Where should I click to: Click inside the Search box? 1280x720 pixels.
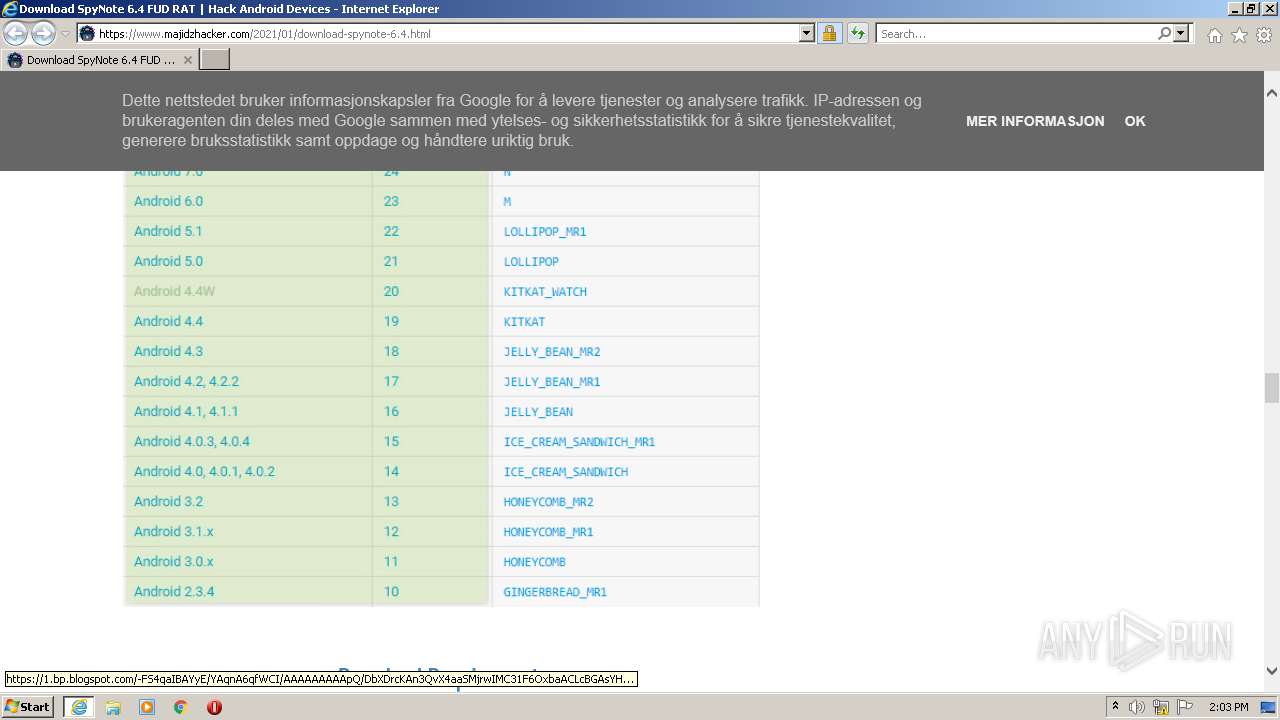pos(1016,33)
